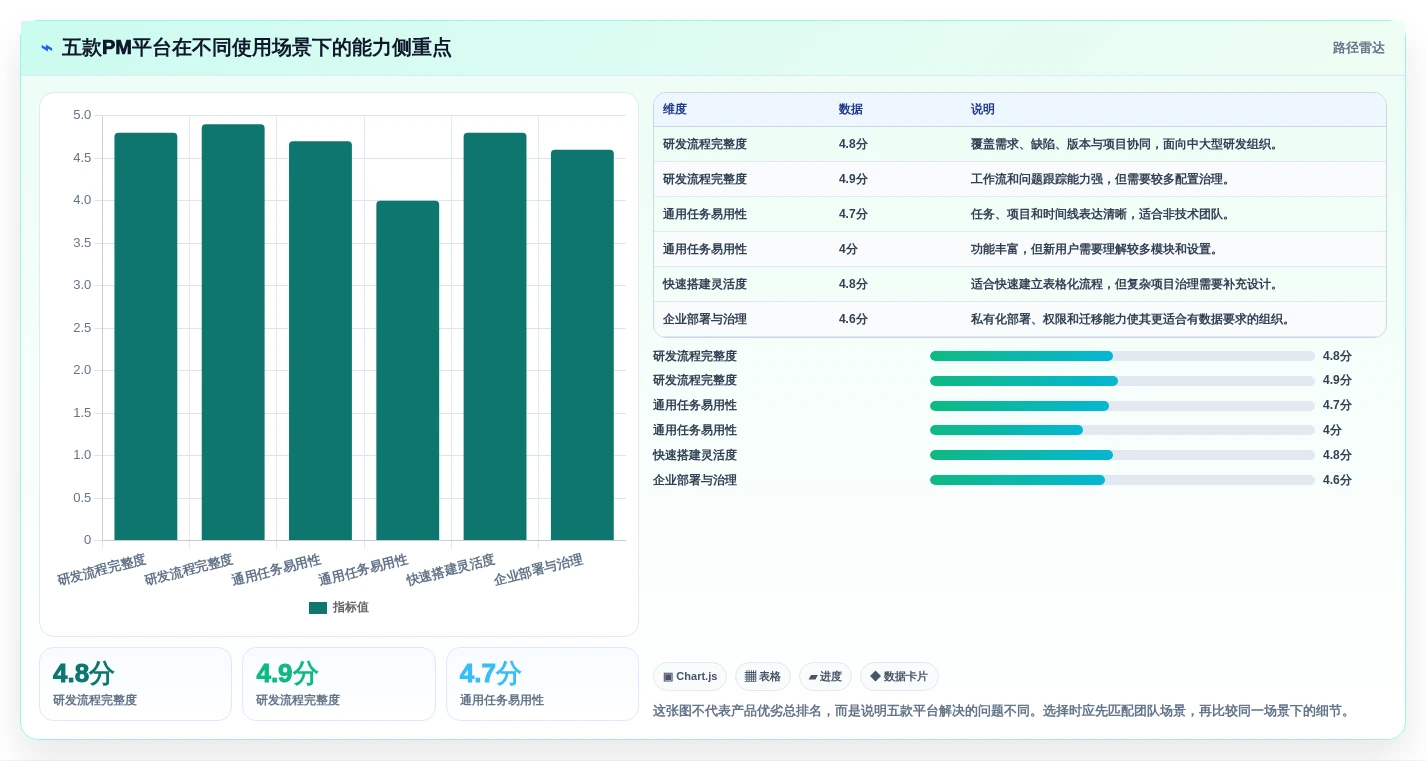Click the 4分 value beside the progress bar
The width and height of the screenshot is (1426, 761).
point(1332,430)
